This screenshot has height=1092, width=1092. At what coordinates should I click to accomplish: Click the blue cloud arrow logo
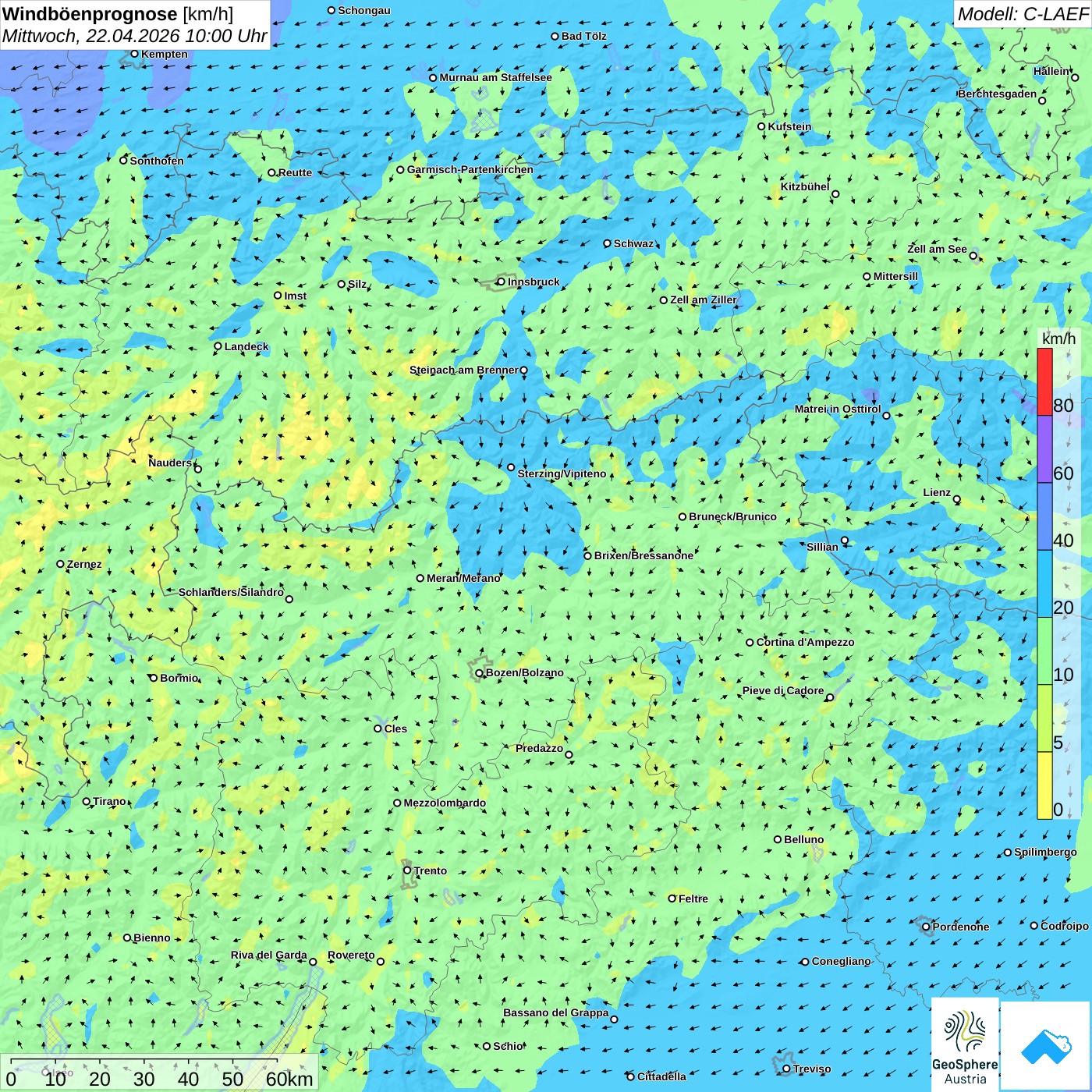pyautogui.click(x=1046, y=1046)
